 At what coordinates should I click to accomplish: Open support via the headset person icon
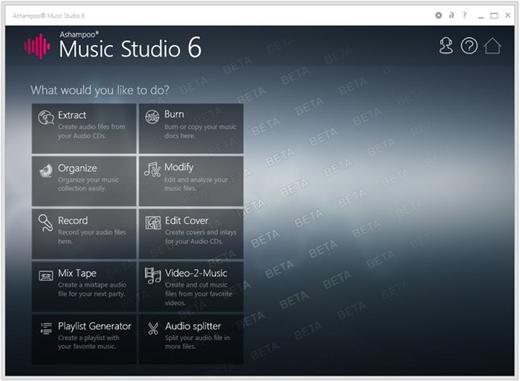446,46
